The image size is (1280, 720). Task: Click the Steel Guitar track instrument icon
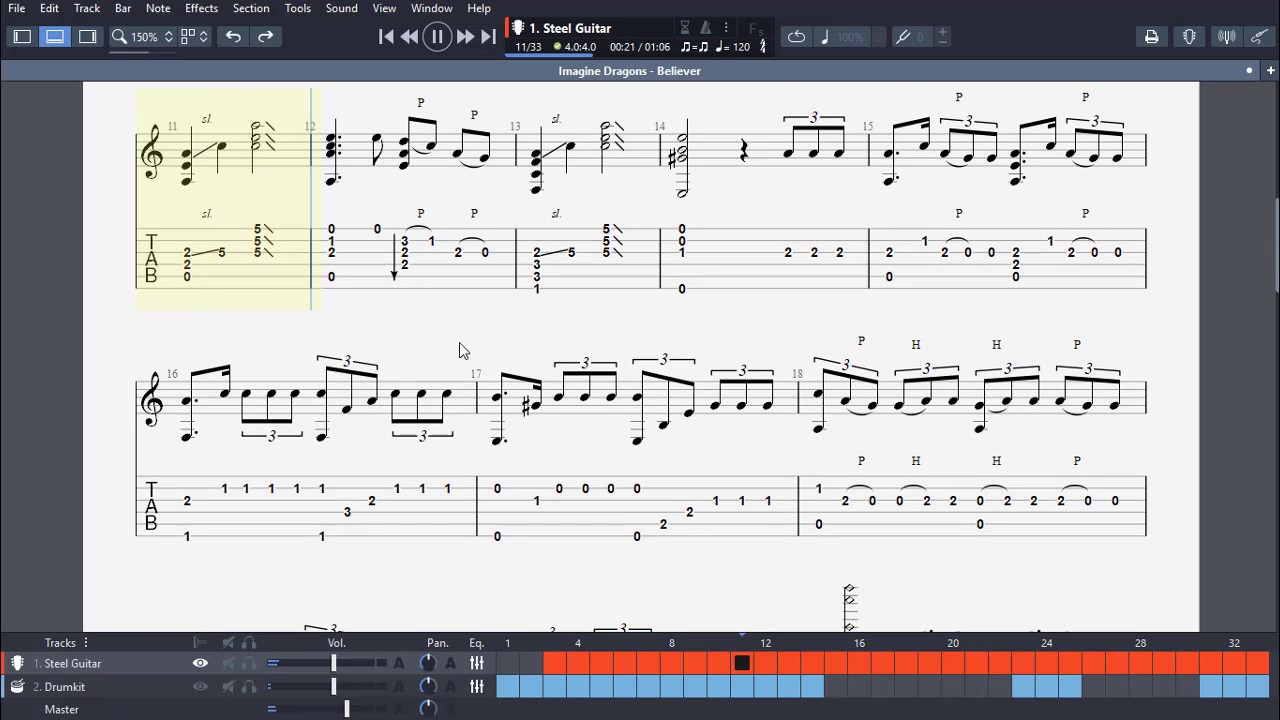17,663
